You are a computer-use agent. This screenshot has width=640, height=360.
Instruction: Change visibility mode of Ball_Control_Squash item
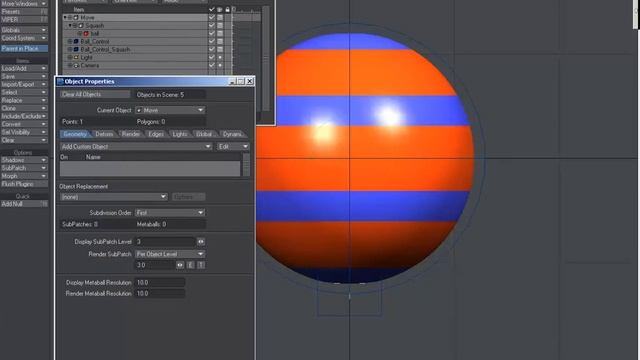tap(220, 49)
